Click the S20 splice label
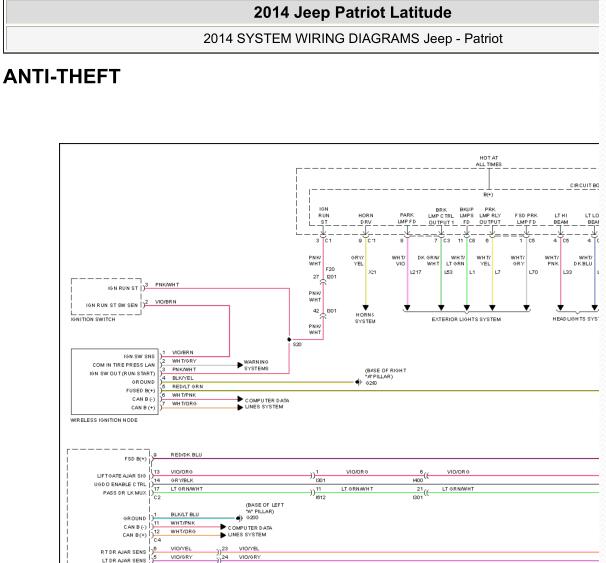Viewport: 606px width, 563px height. (297, 344)
